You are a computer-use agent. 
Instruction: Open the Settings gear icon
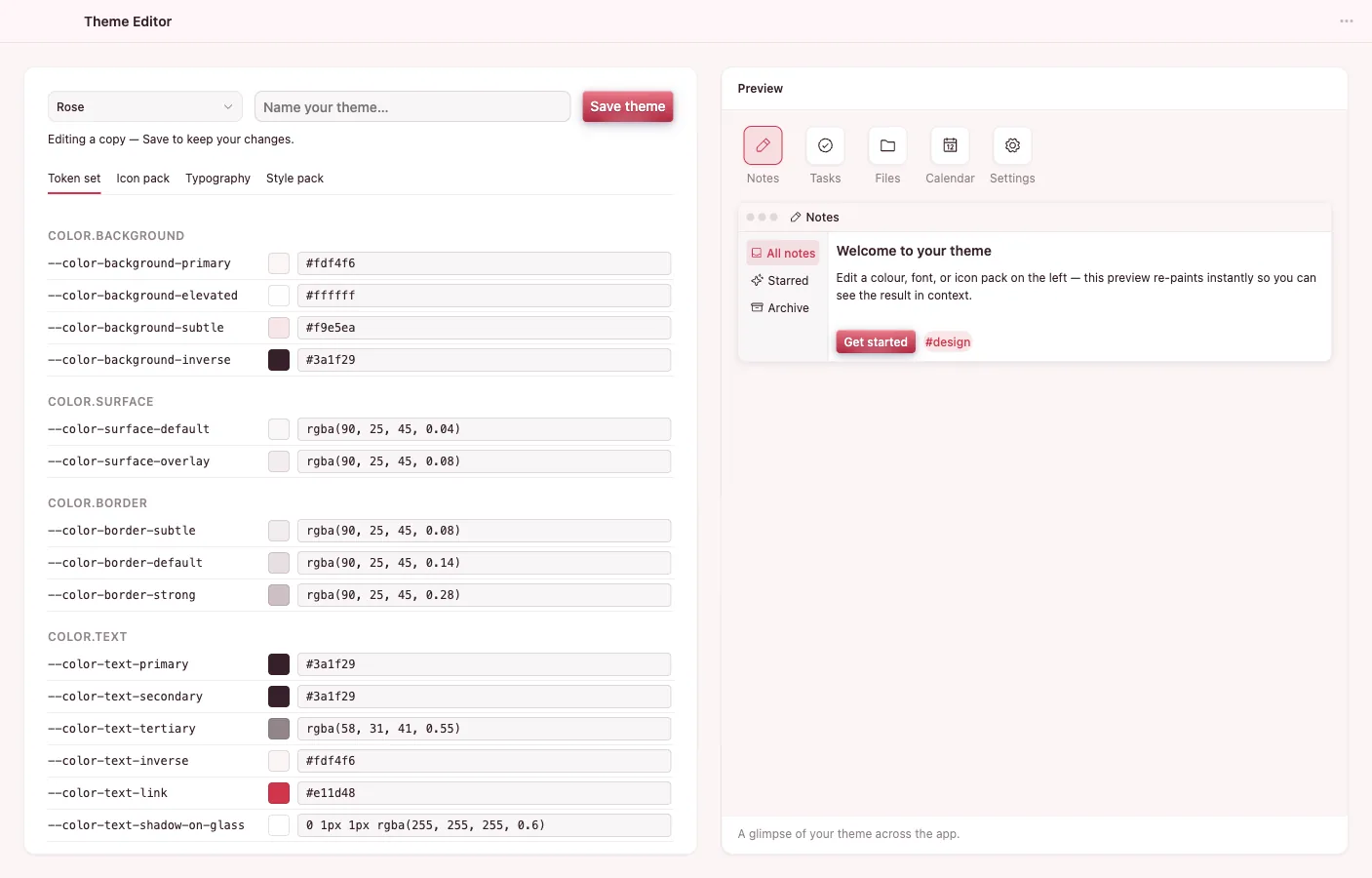pos(1012,145)
